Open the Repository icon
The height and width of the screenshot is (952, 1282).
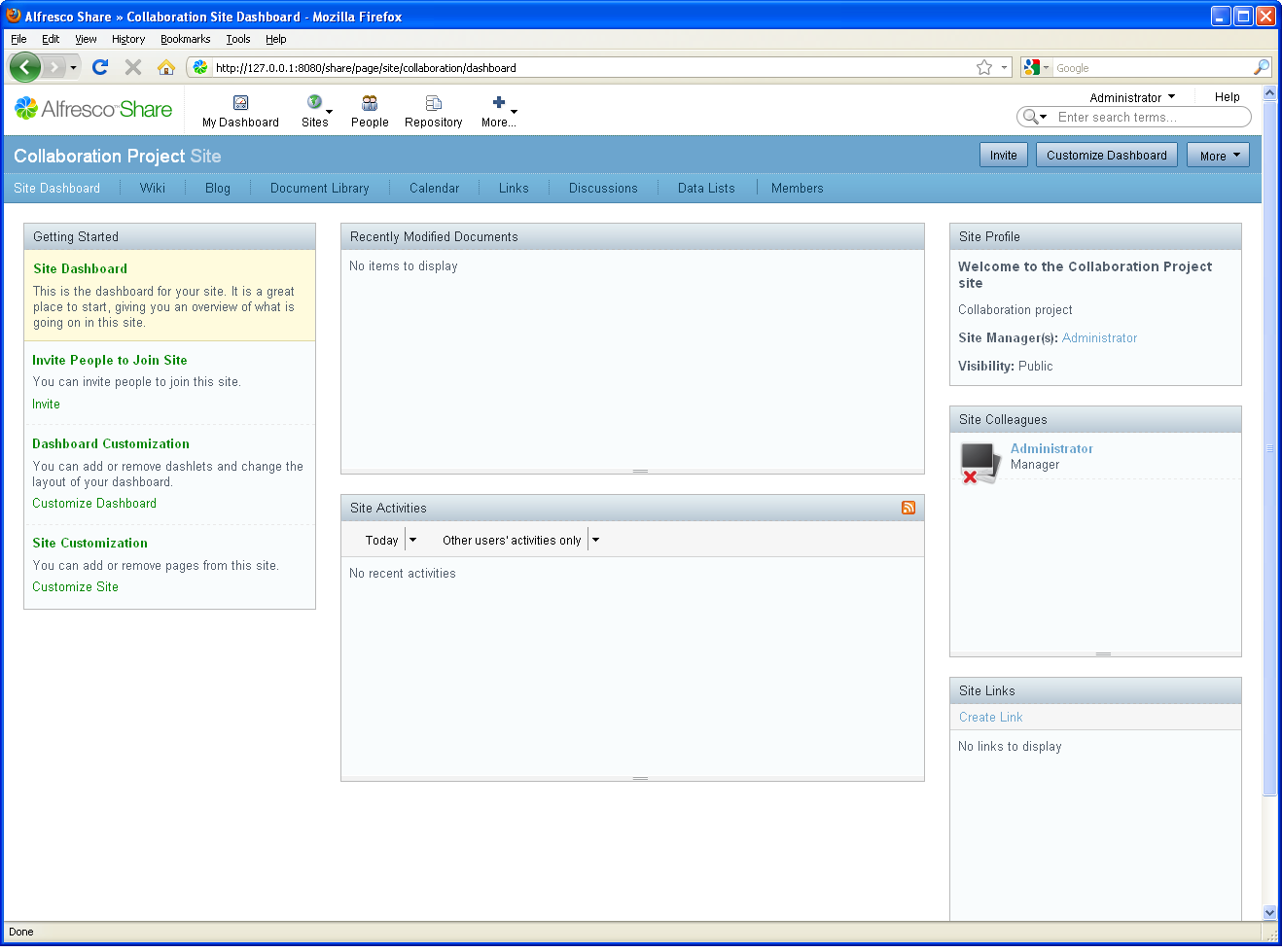[434, 103]
